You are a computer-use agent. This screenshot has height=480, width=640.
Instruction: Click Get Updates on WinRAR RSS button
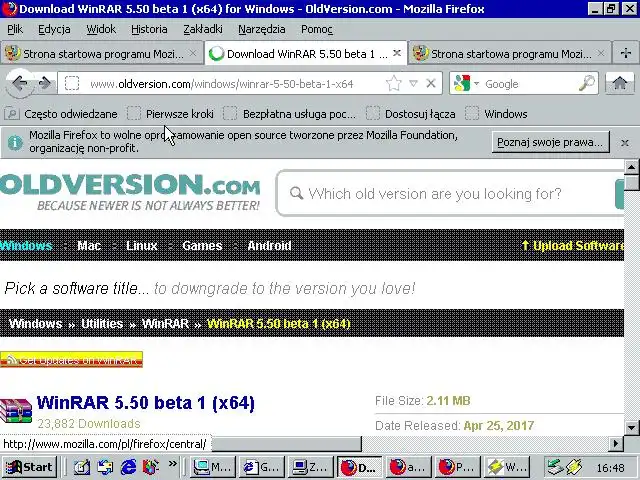pyautogui.click(x=71, y=360)
